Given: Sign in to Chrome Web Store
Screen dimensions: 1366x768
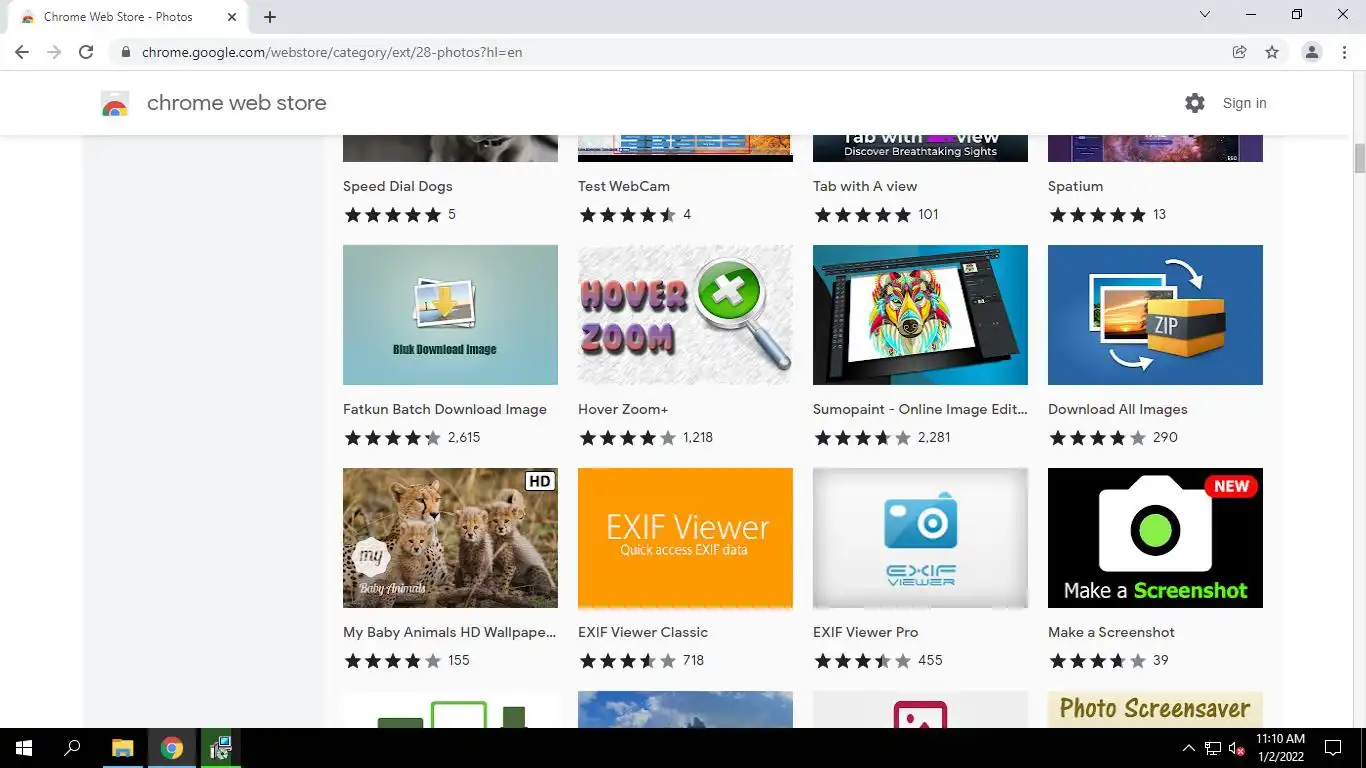Looking at the screenshot, I should 1244,103.
